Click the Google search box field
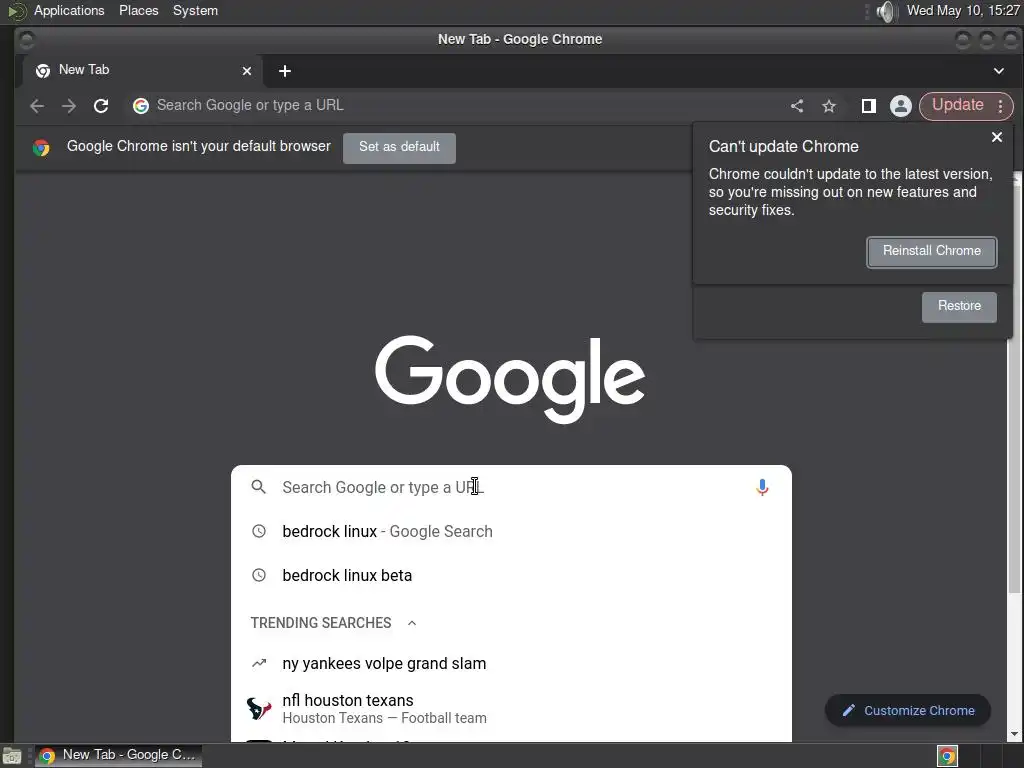1024x768 pixels. [x=511, y=487]
